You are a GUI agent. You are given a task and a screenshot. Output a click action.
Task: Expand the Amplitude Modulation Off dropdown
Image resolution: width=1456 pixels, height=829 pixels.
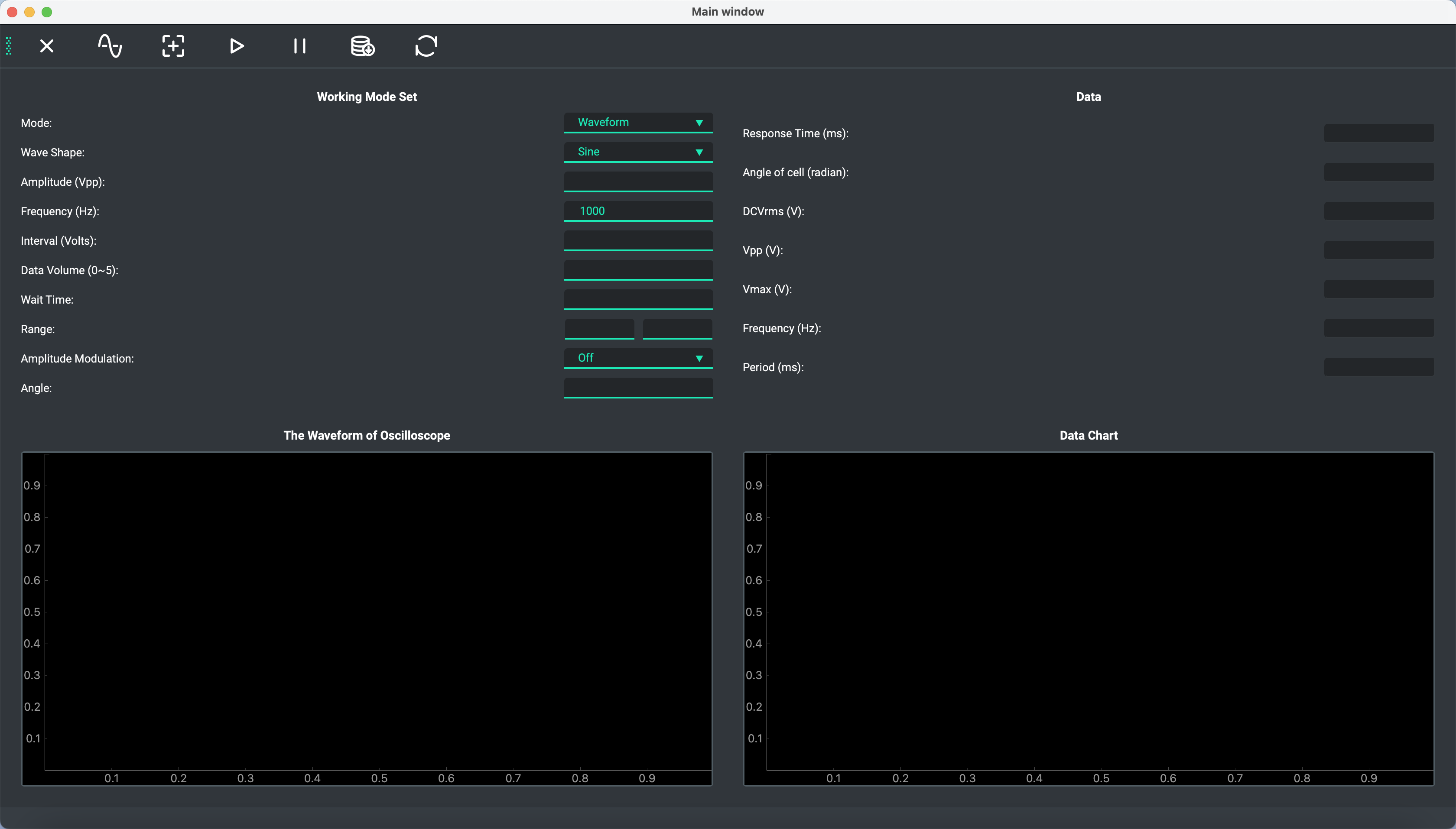tap(638, 358)
